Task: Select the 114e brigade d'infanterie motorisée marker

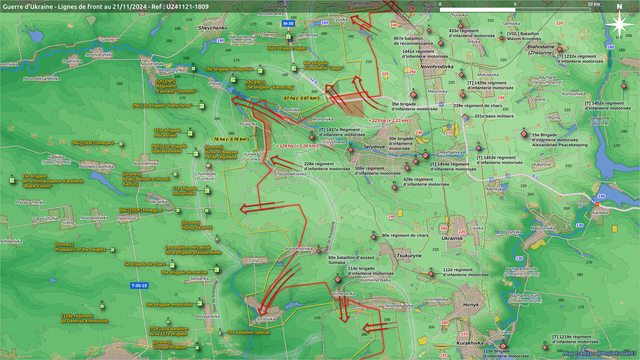Action: (x=338, y=280)
